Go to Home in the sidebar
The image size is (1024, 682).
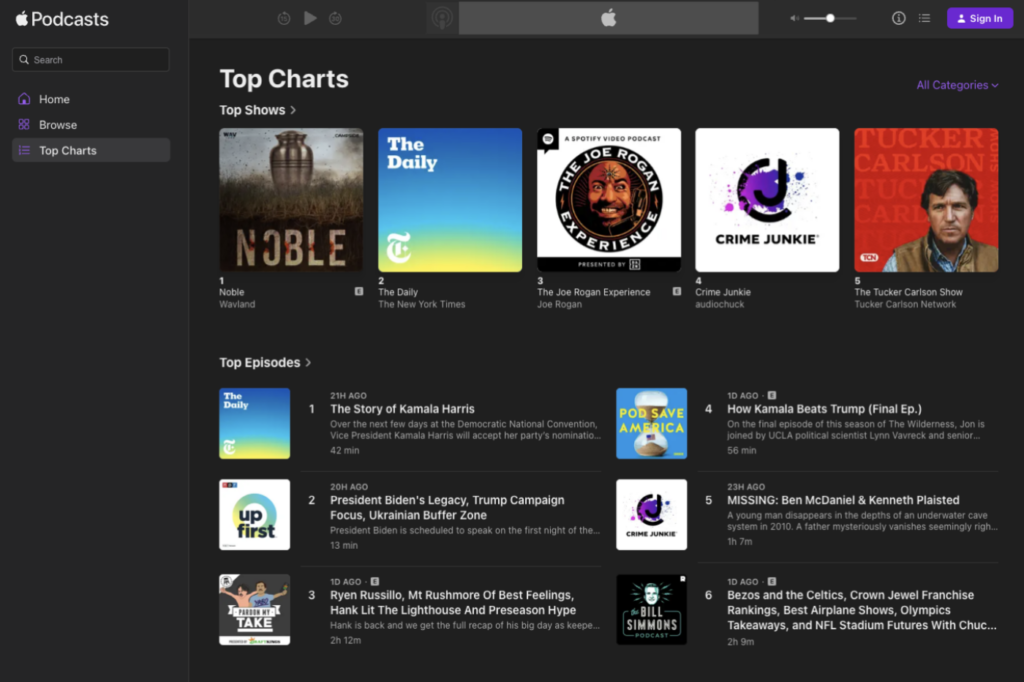[x=91, y=99]
